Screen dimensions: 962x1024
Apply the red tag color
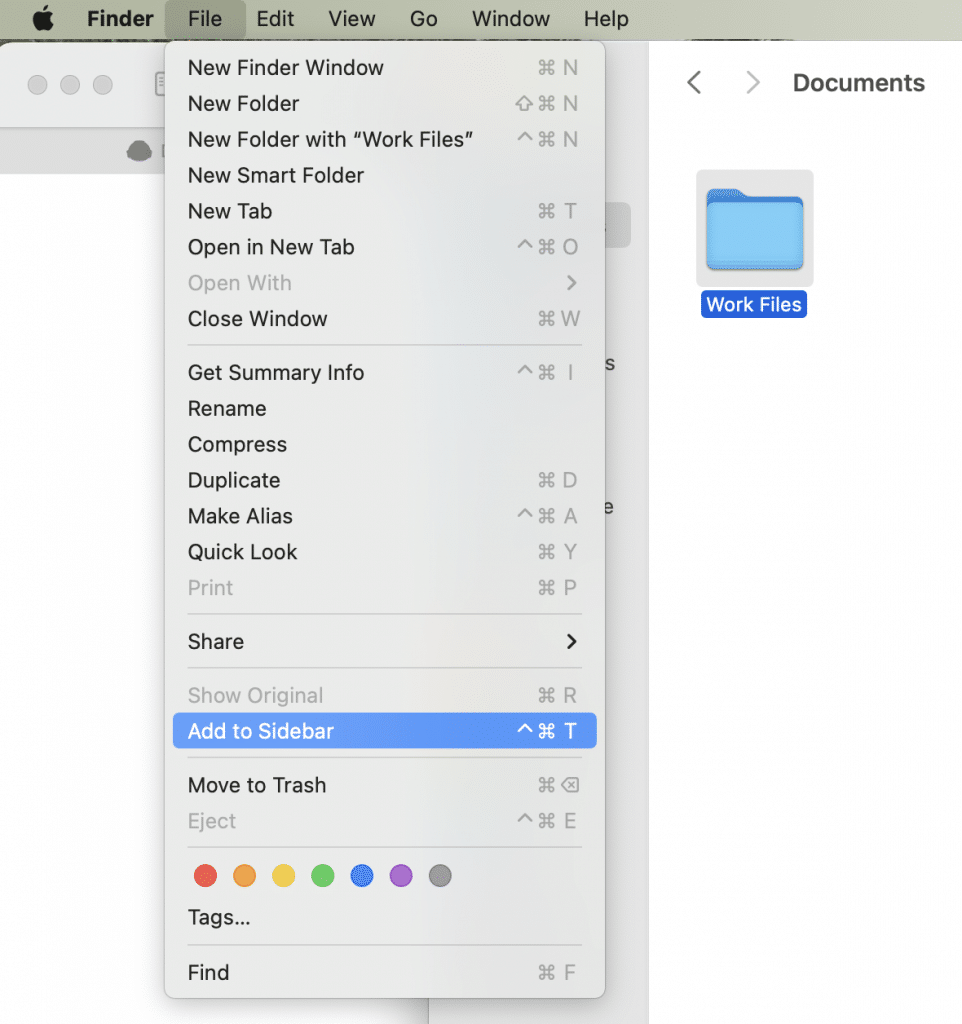tap(205, 875)
